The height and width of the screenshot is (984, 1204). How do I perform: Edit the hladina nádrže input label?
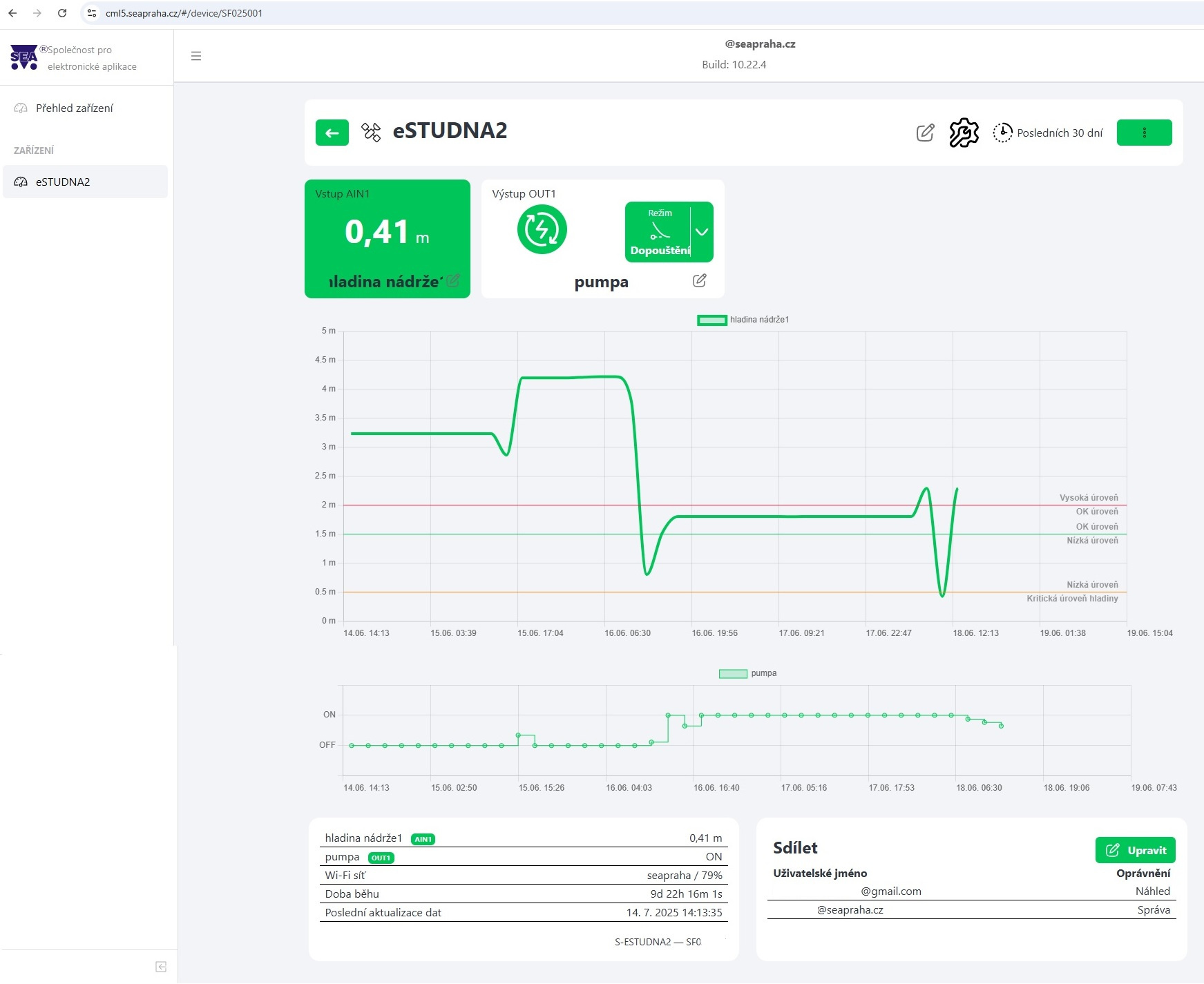tap(453, 280)
